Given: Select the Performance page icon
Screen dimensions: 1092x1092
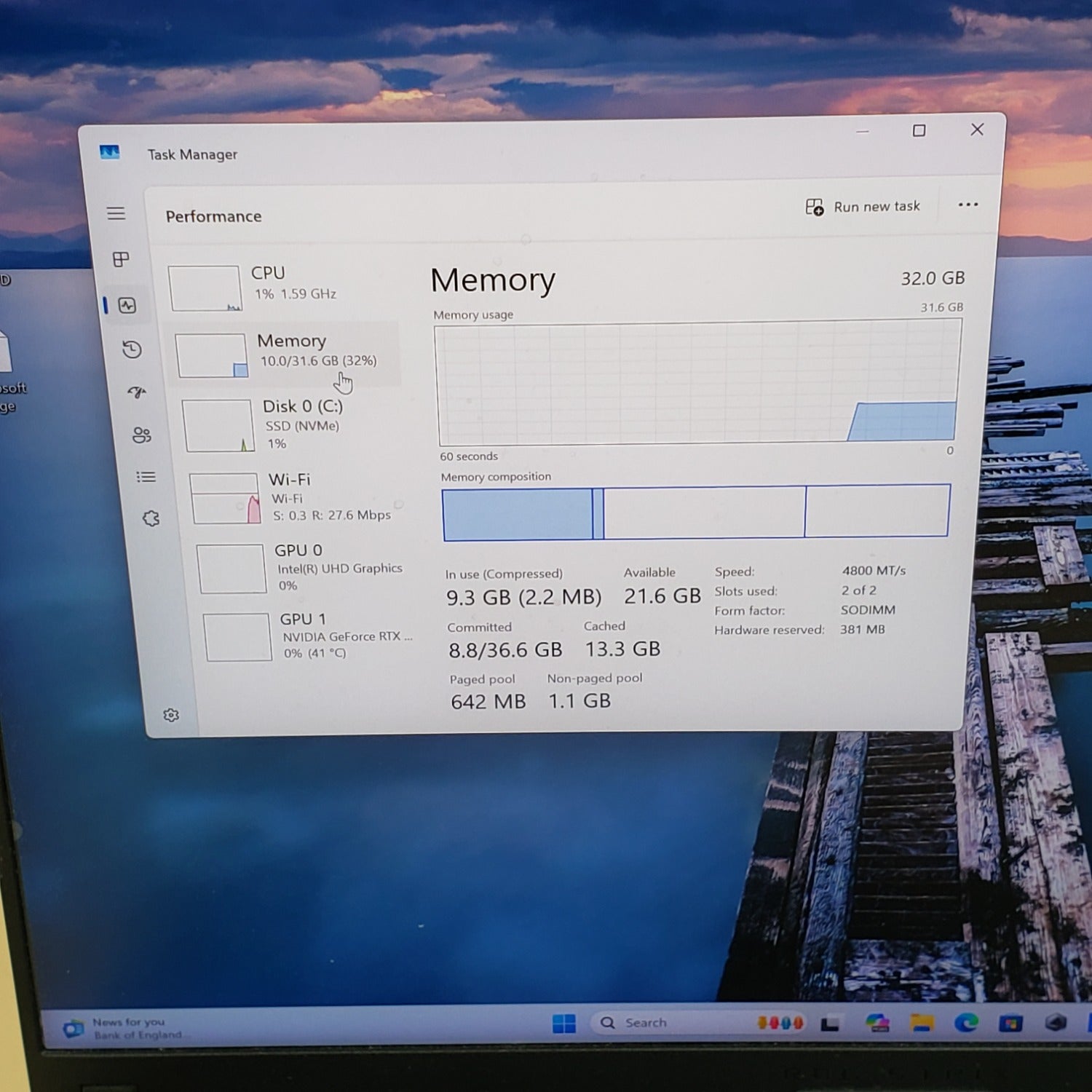Looking at the screenshot, I should pyautogui.click(x=127, y=306).
